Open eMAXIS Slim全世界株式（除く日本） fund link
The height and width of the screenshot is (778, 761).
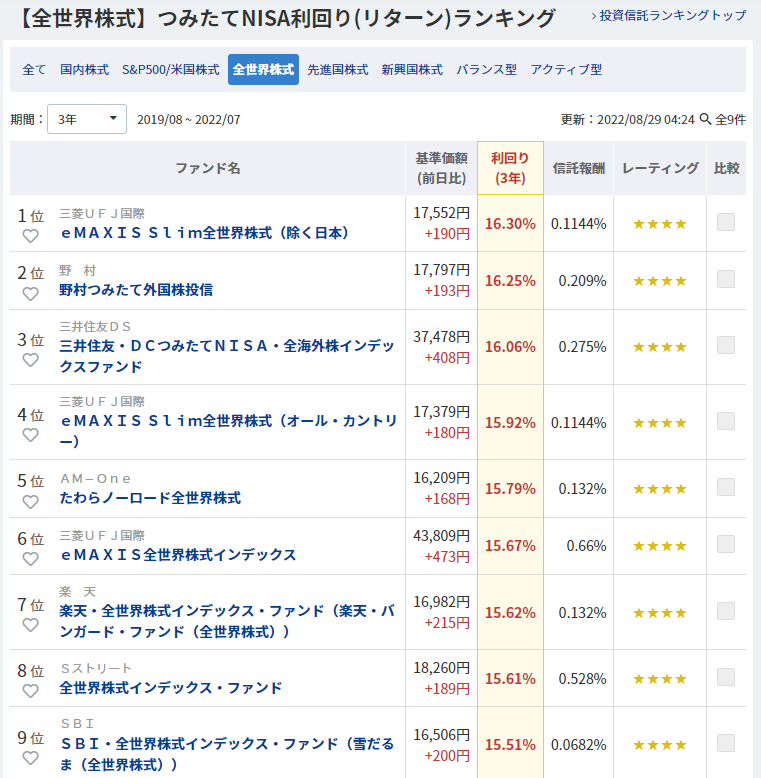coord(204,233)
